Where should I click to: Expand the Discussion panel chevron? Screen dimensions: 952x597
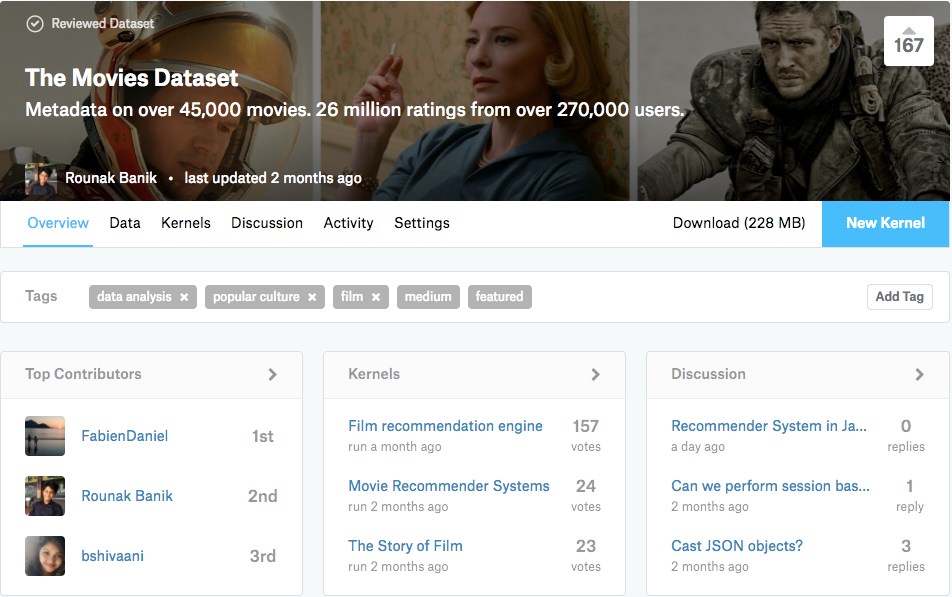coord(919,374)
